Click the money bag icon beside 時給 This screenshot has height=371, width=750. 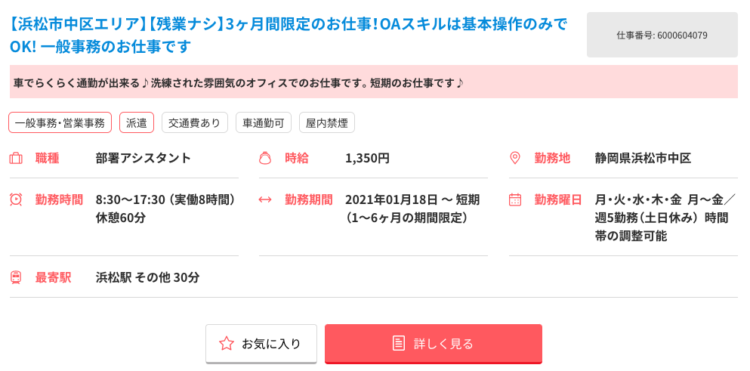(265, 158)
